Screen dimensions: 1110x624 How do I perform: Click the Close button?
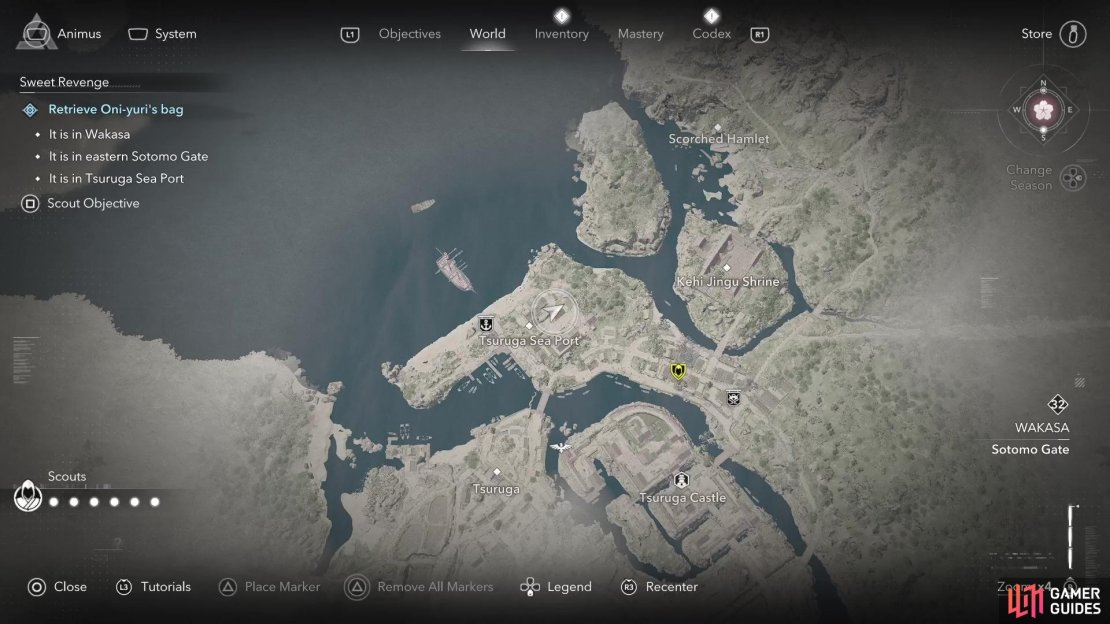tap(57, 586)
